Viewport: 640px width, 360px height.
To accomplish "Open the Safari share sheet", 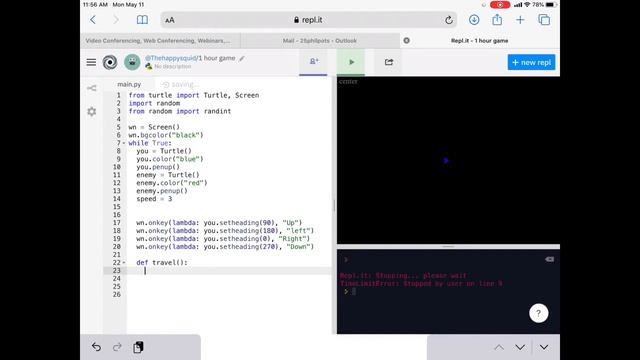I will [x=497, y=20].
